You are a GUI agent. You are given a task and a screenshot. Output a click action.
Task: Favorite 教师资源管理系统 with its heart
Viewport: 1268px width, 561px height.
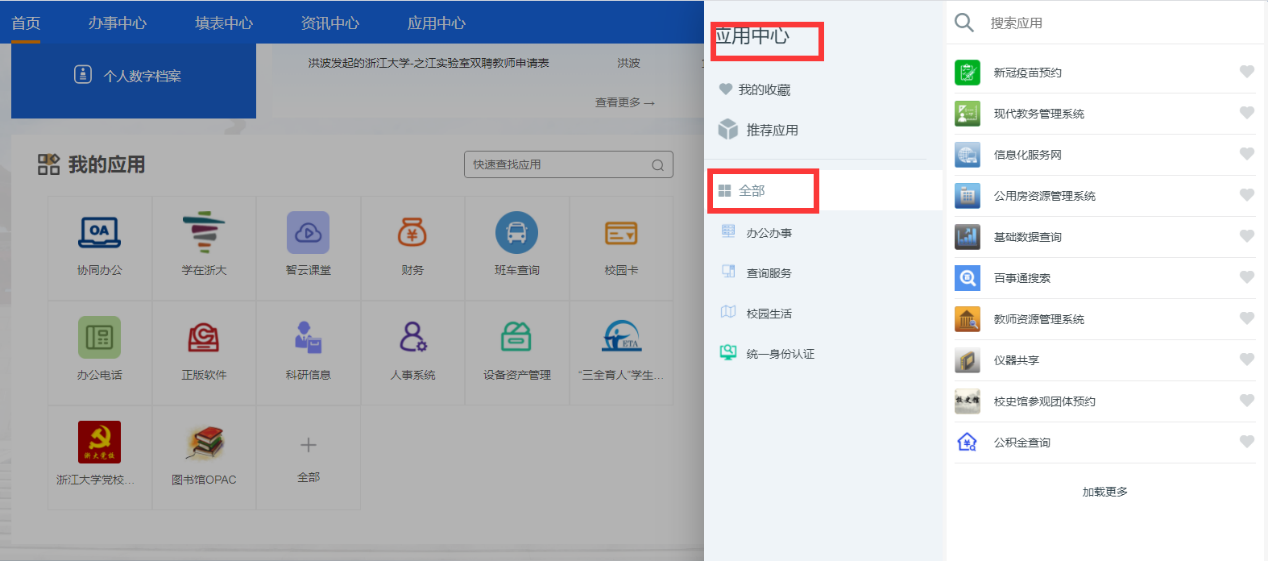coord(1246,317)
